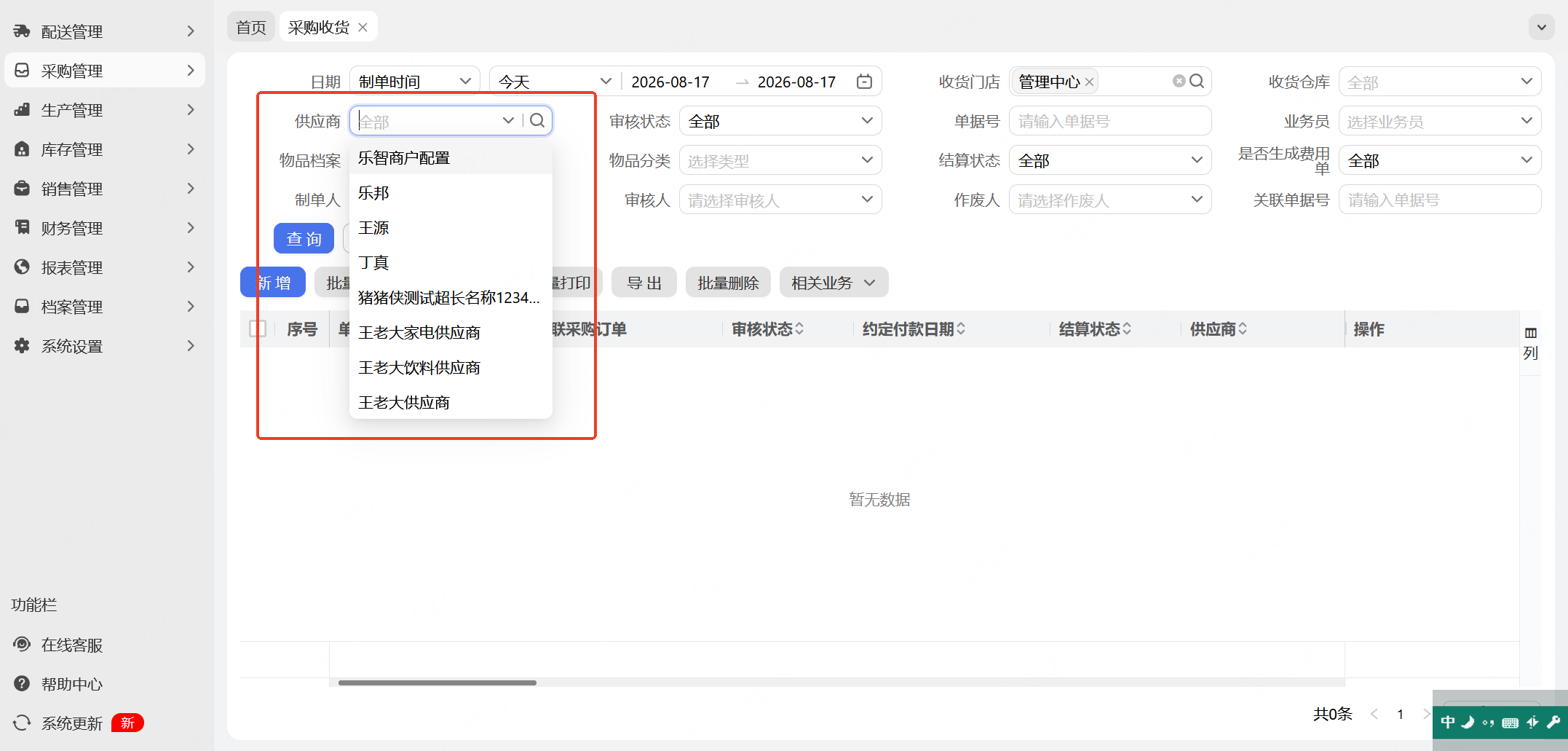Focus the 单据号 input field

click(x=1110, y=121)
